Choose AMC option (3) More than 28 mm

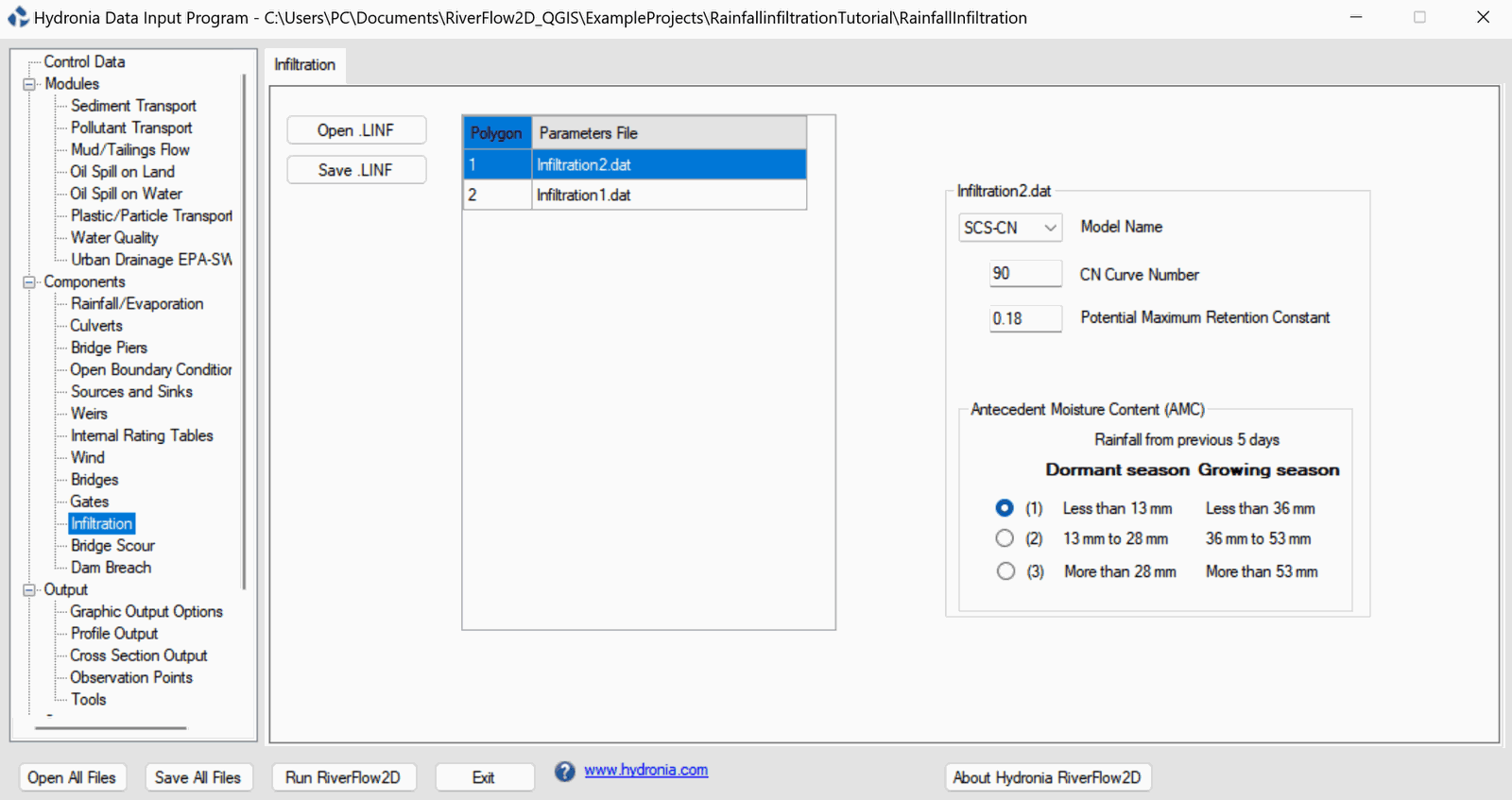coord(1005,571)
